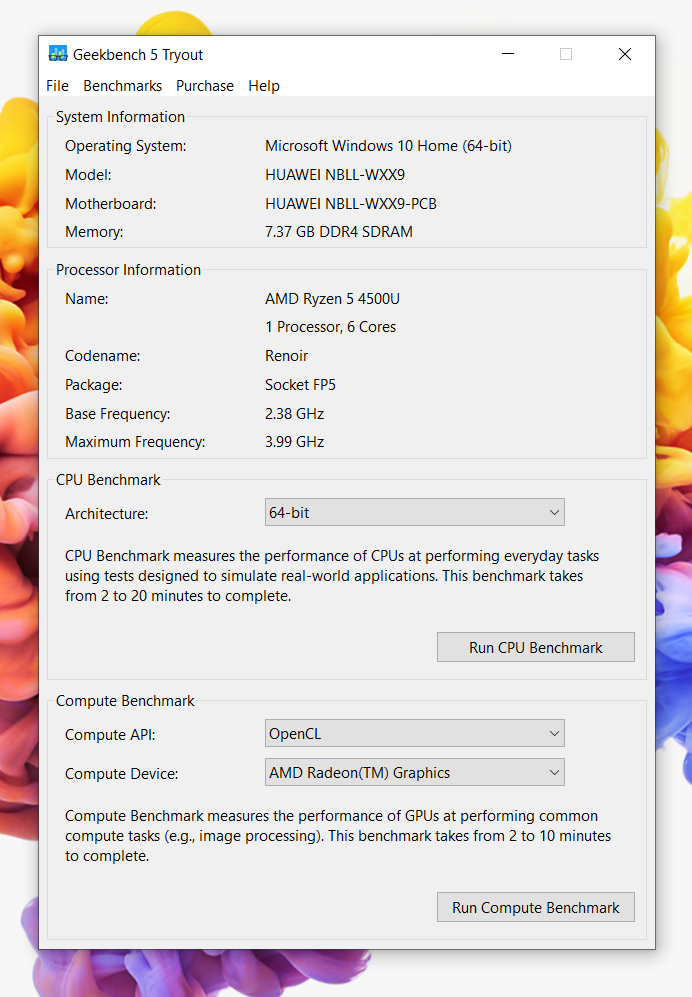Click the Motherboard HUAWEI NBLL-WXX9-PCB value
Screen dimensions: 692x997
point(351,204)
